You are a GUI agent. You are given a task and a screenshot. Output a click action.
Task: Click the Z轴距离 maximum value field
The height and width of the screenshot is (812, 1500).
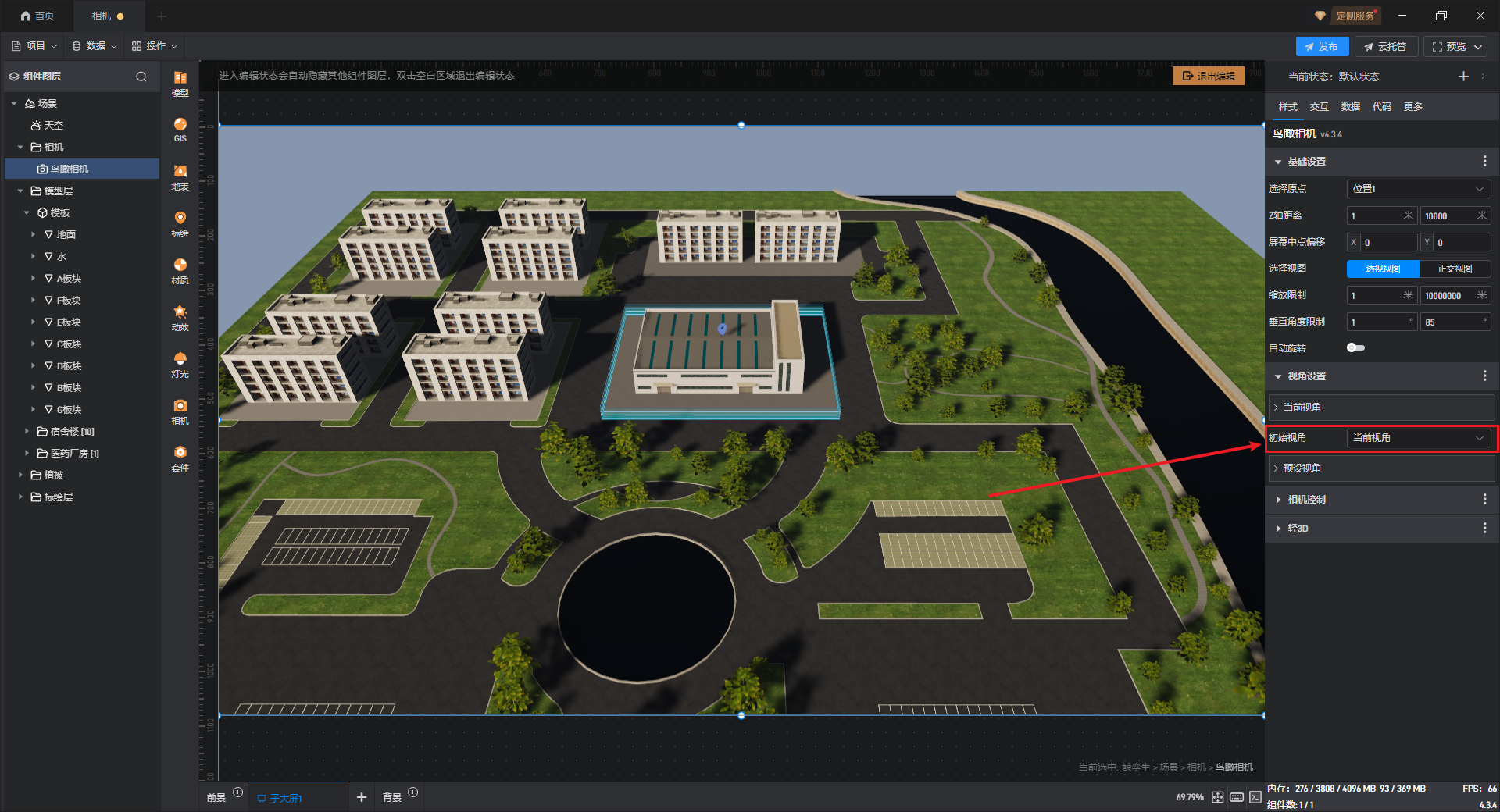[1447, 216]
